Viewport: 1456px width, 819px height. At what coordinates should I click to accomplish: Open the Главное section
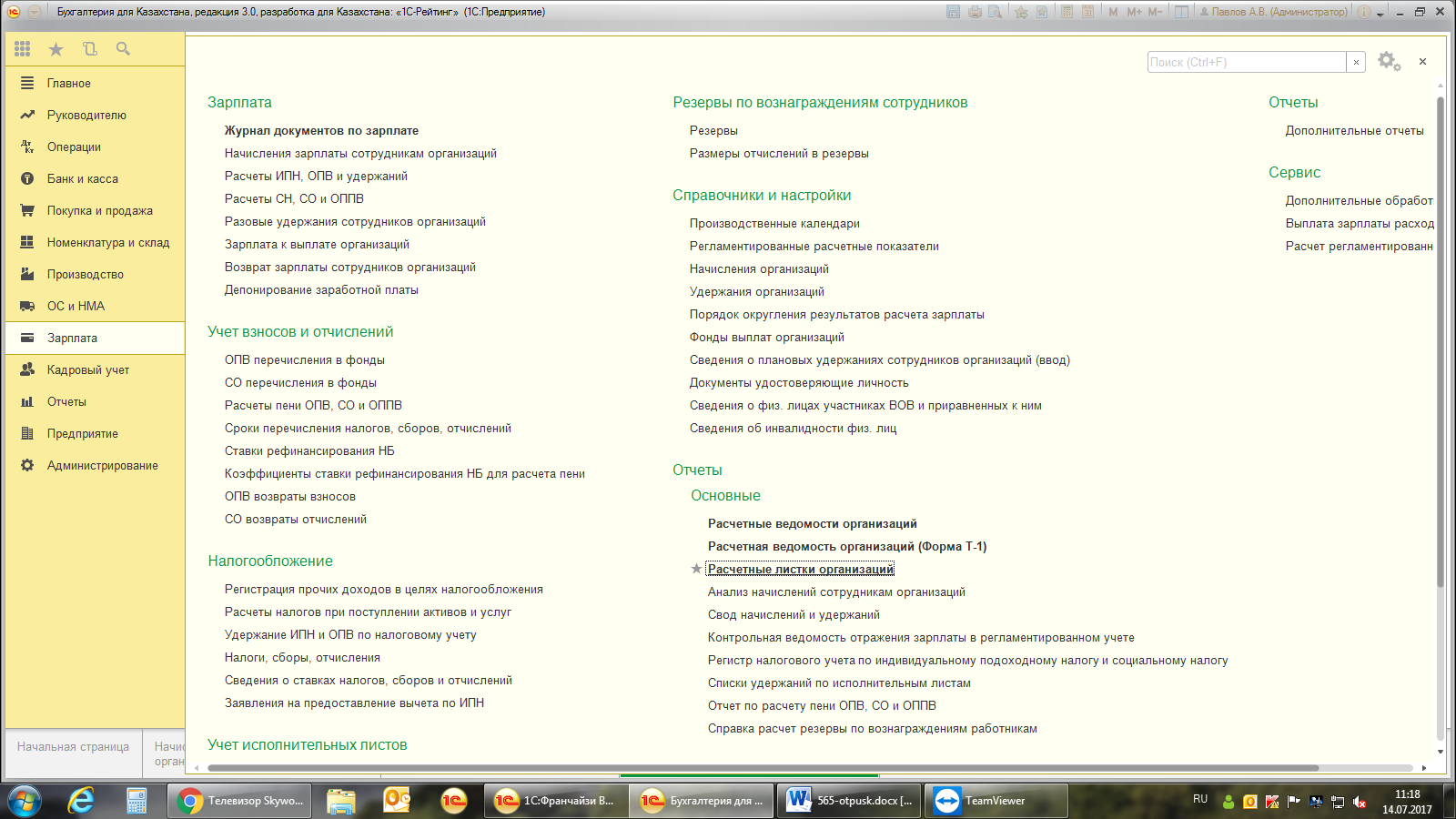pos(95,83)
